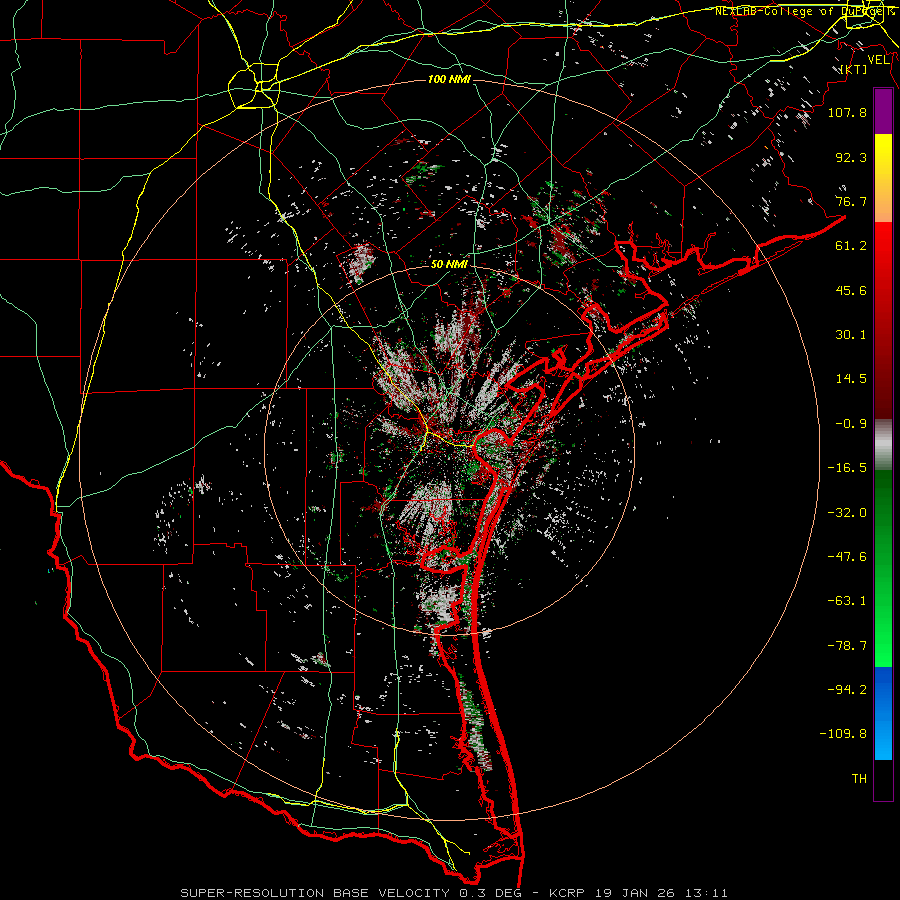Click the 50 NMI range ring label
The width and height of the screenshot is (900, 900).
click(449, 265)
